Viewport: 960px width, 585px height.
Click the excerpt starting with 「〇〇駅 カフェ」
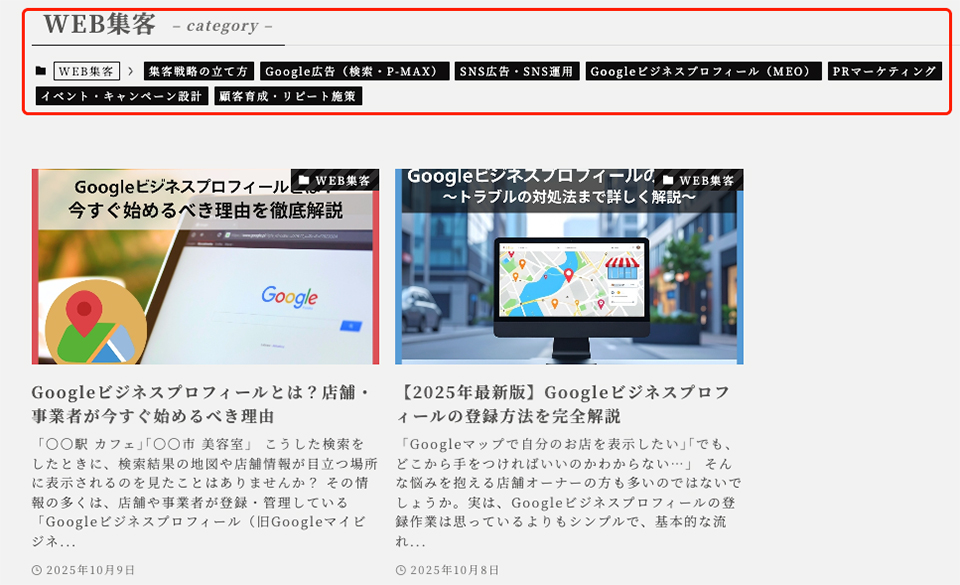[x=204, y=492]
